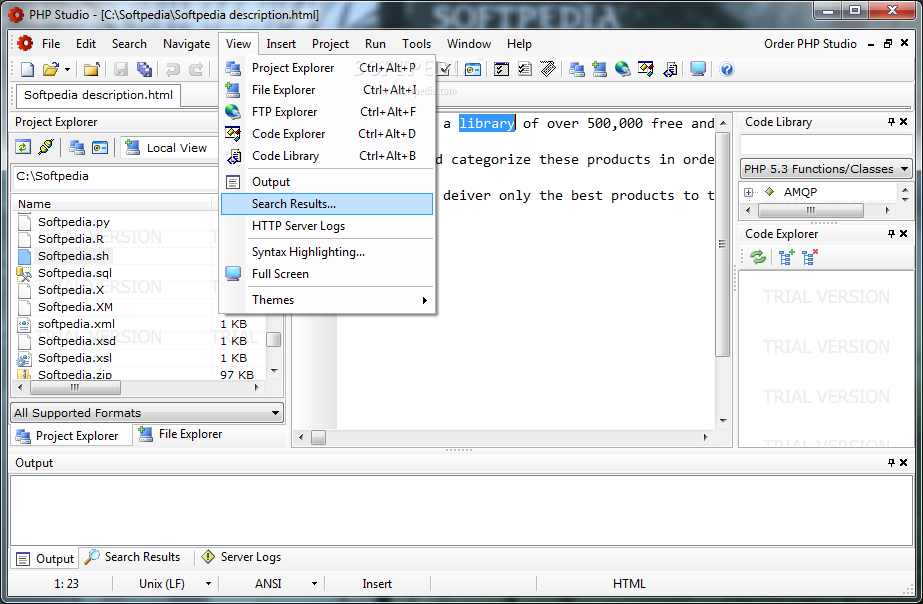
Task: Choose Search Results... in View menu
Action: click(x=327, y=204)
